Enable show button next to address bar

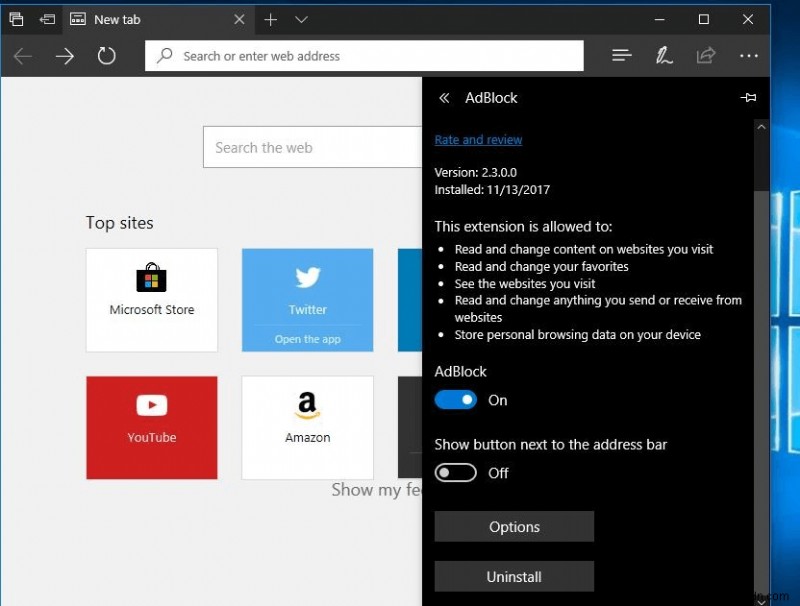455,472
